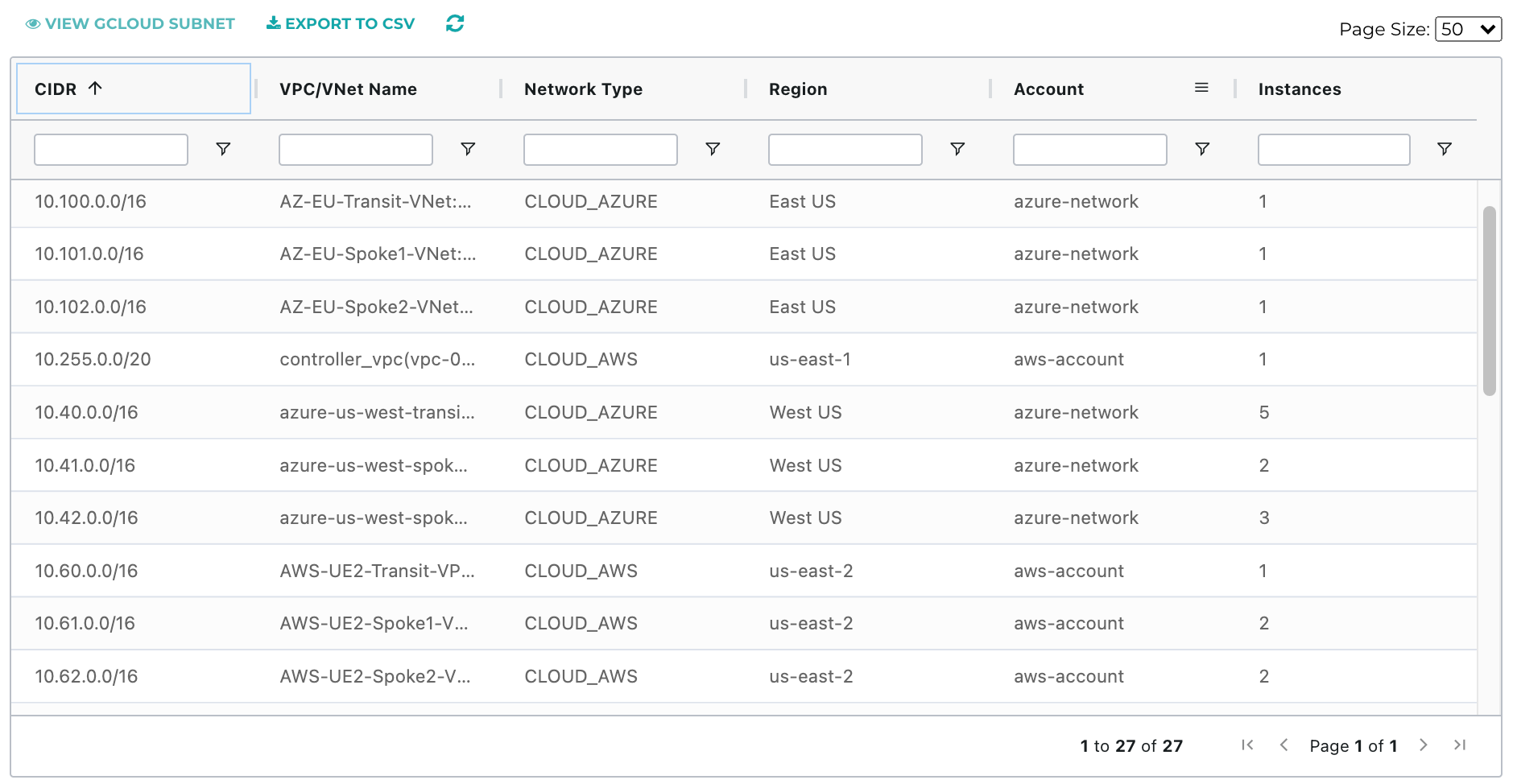Image resolution: width=1517 pixels, height=784 pixels.
Task: Click us-east-2 in the 10.62.0.0/16 row
Action: [x=811, y=676]
